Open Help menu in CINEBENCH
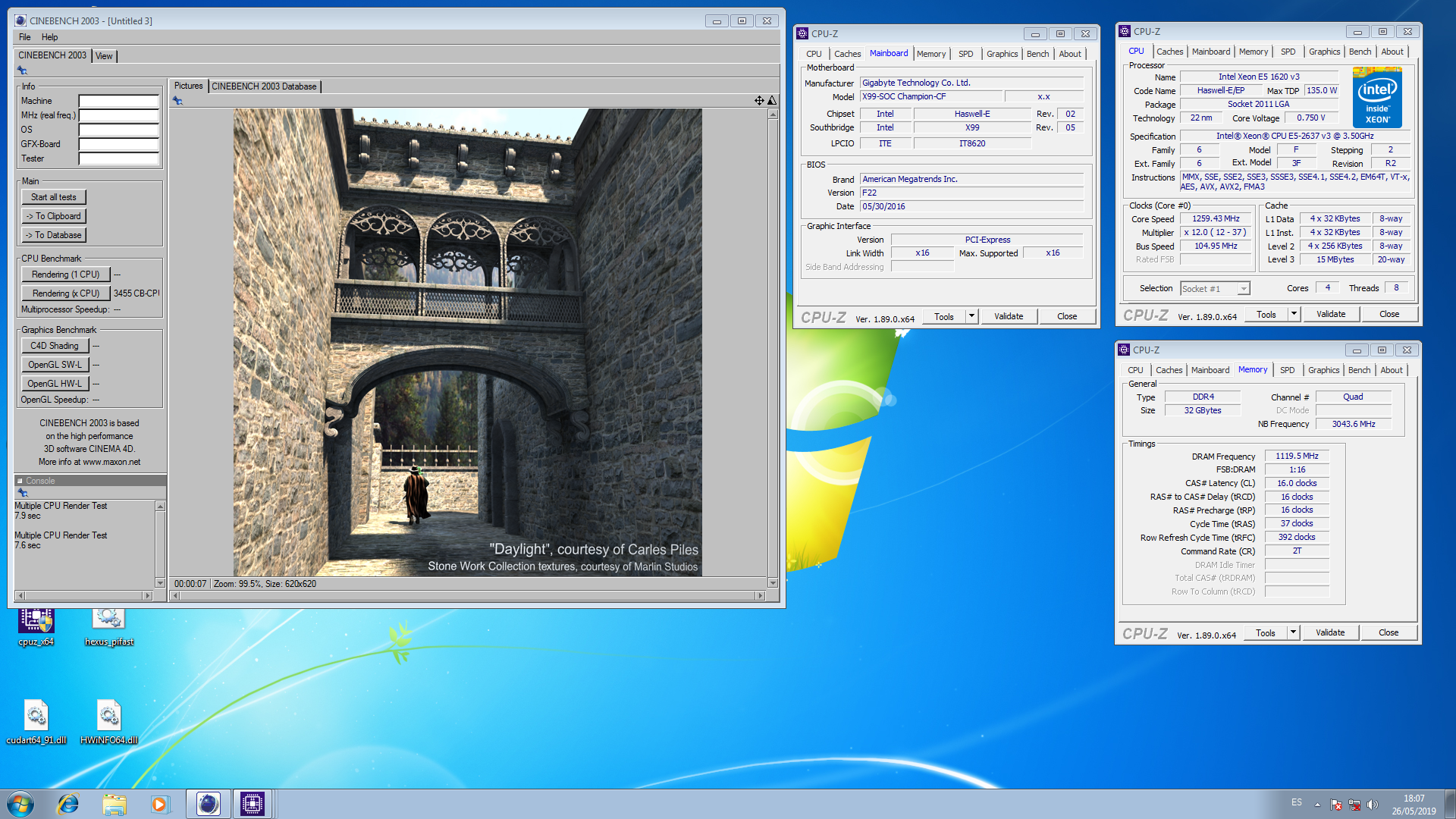This screenshot has width=1456, height=819. [49, 37]
